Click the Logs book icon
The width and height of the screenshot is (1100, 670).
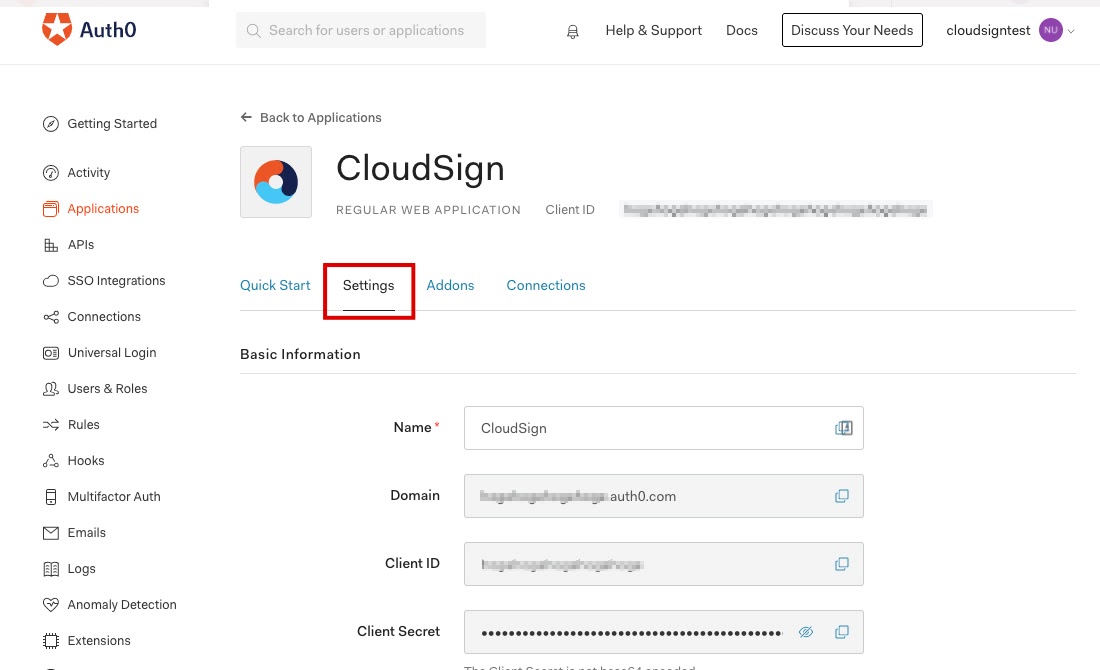[51, 569]
